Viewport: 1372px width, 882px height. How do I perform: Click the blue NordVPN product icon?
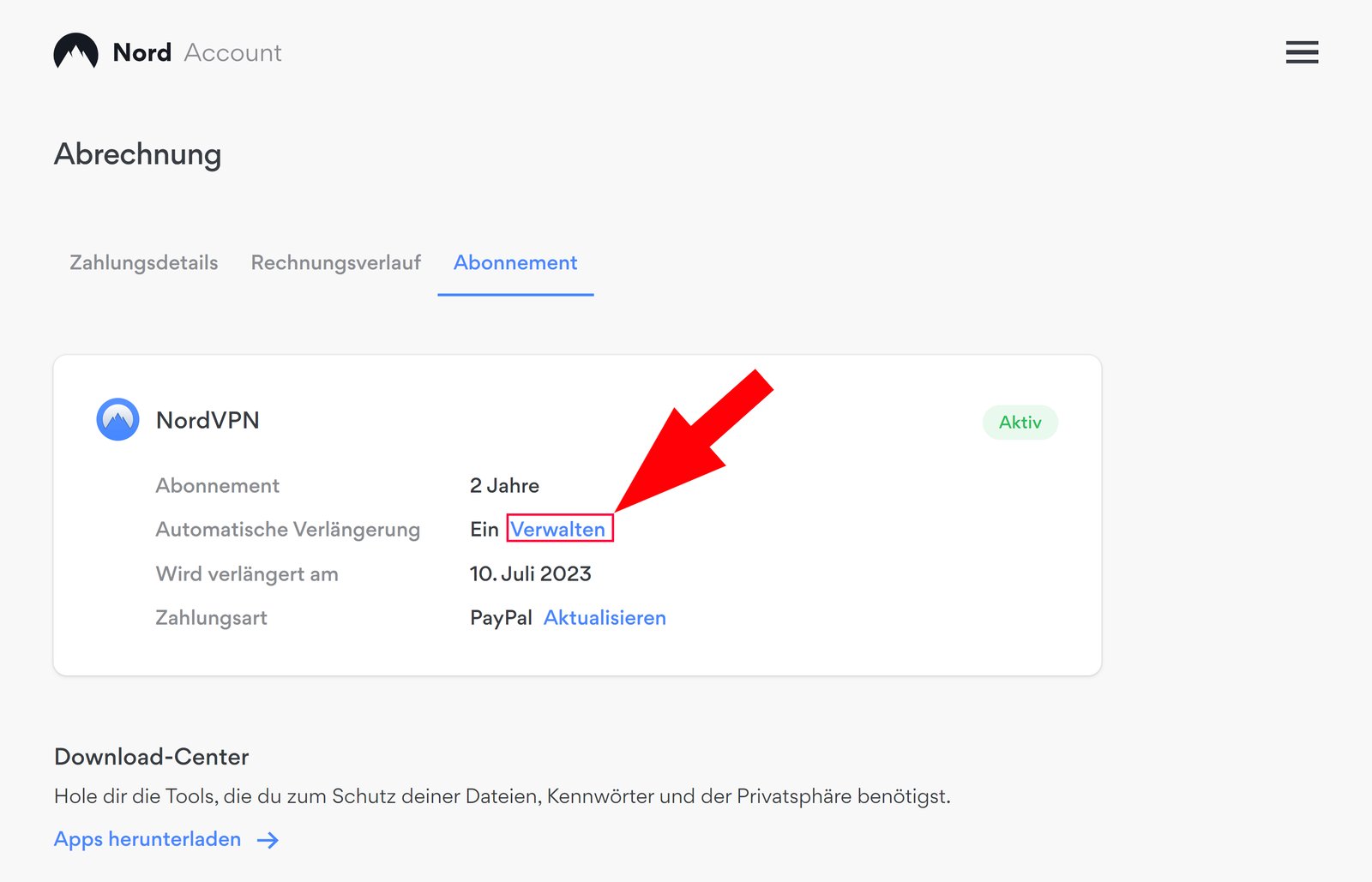coord(117,420)
